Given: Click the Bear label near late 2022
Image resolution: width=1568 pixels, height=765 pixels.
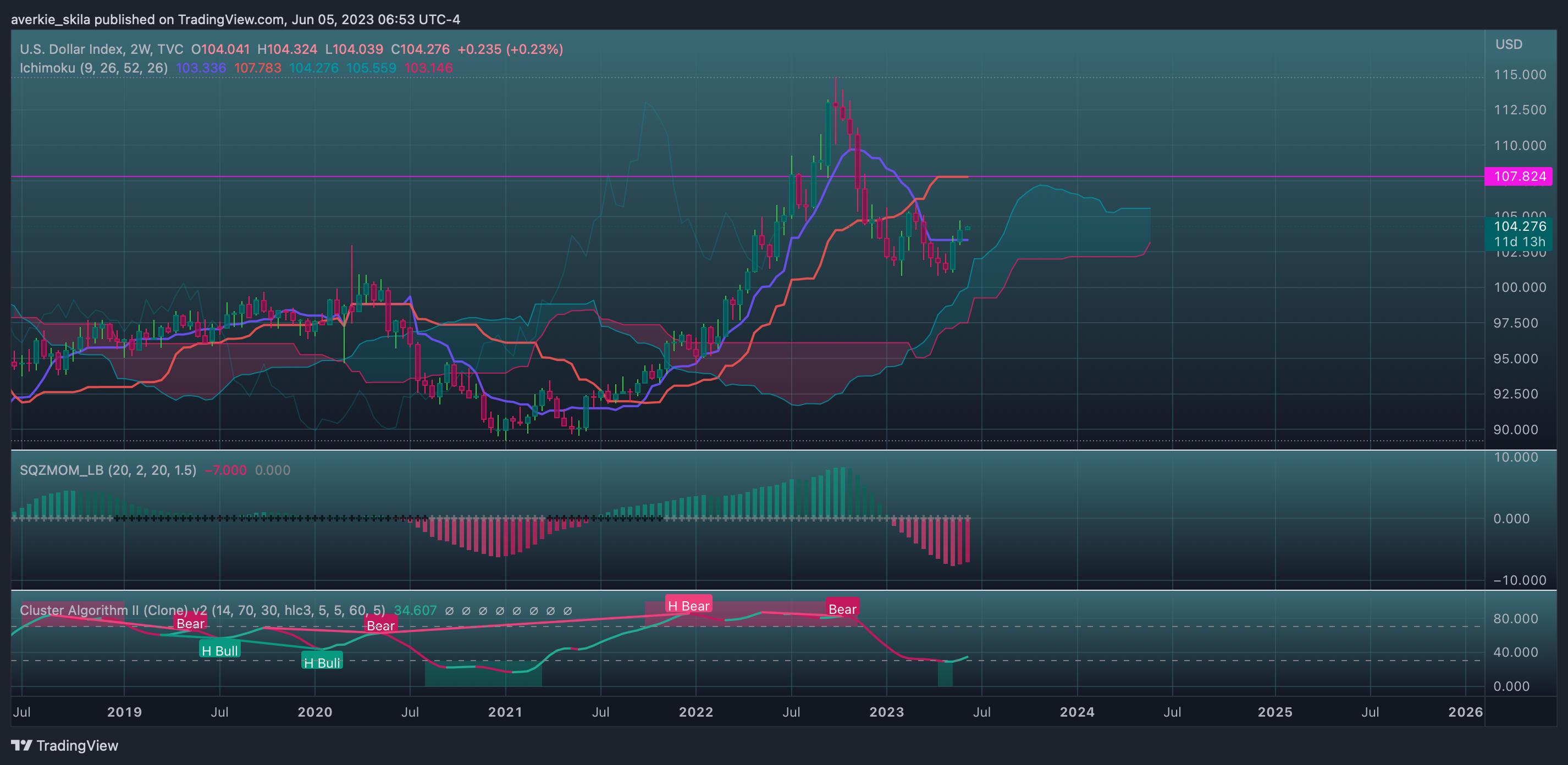Looking at the screenshot, I should (842, 608).
